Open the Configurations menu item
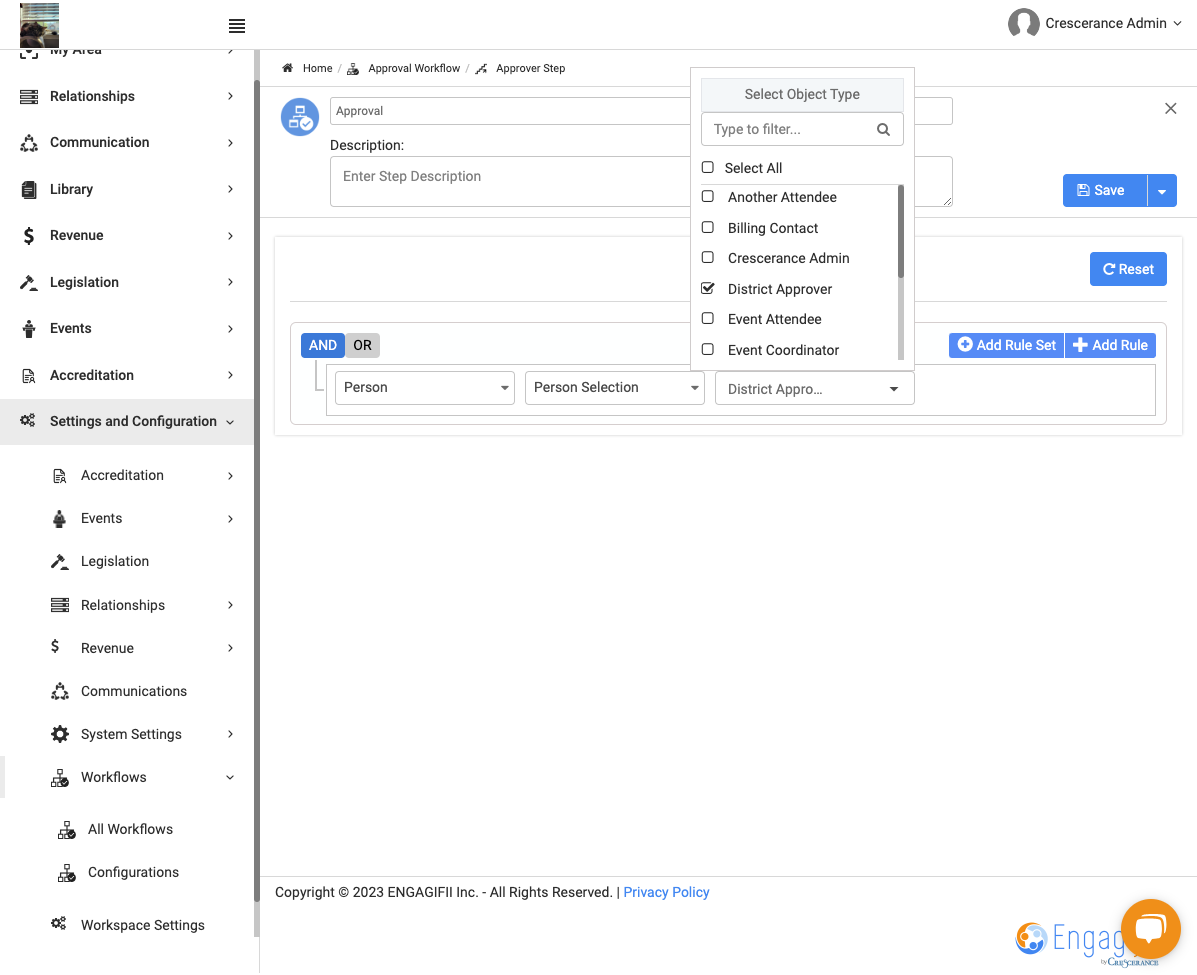 [x=133, y=873]
